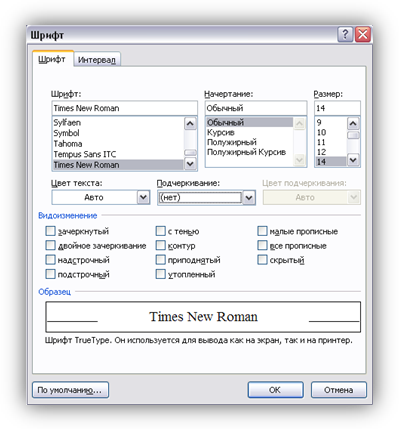399x429 pixels.
Task: Select Symbol font from the list
Action: pyautogui.click(x=117, y=133)
